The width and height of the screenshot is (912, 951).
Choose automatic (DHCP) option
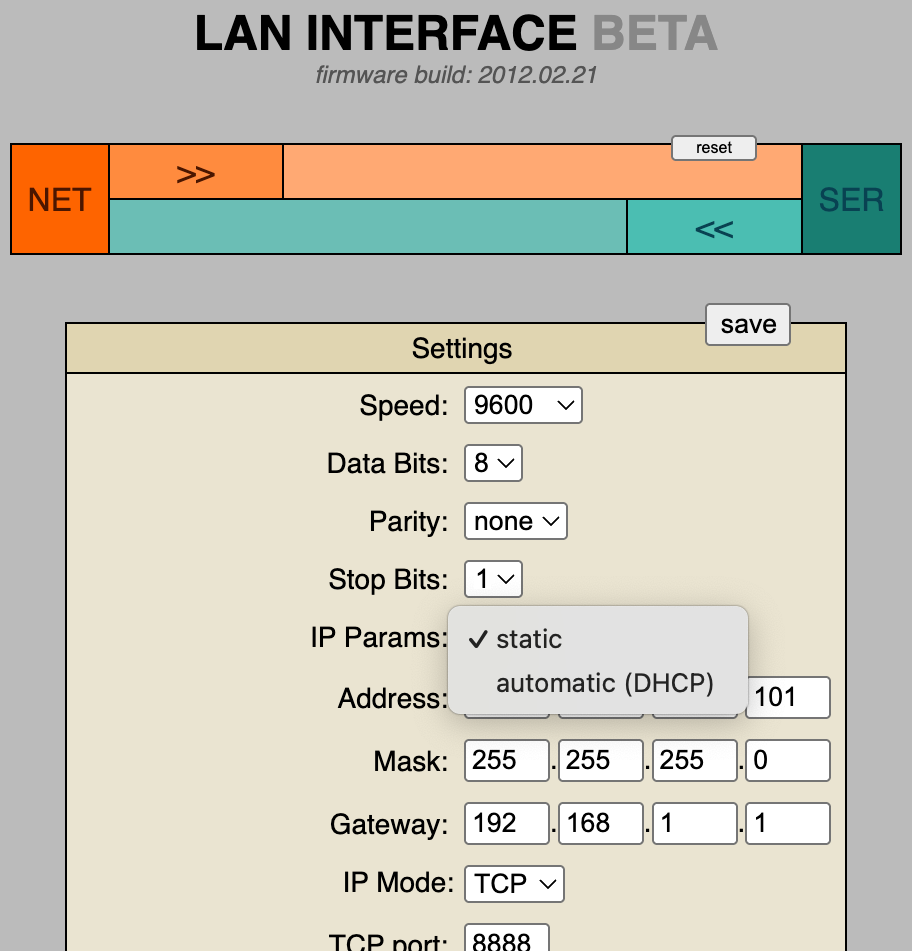coord(605,683)
